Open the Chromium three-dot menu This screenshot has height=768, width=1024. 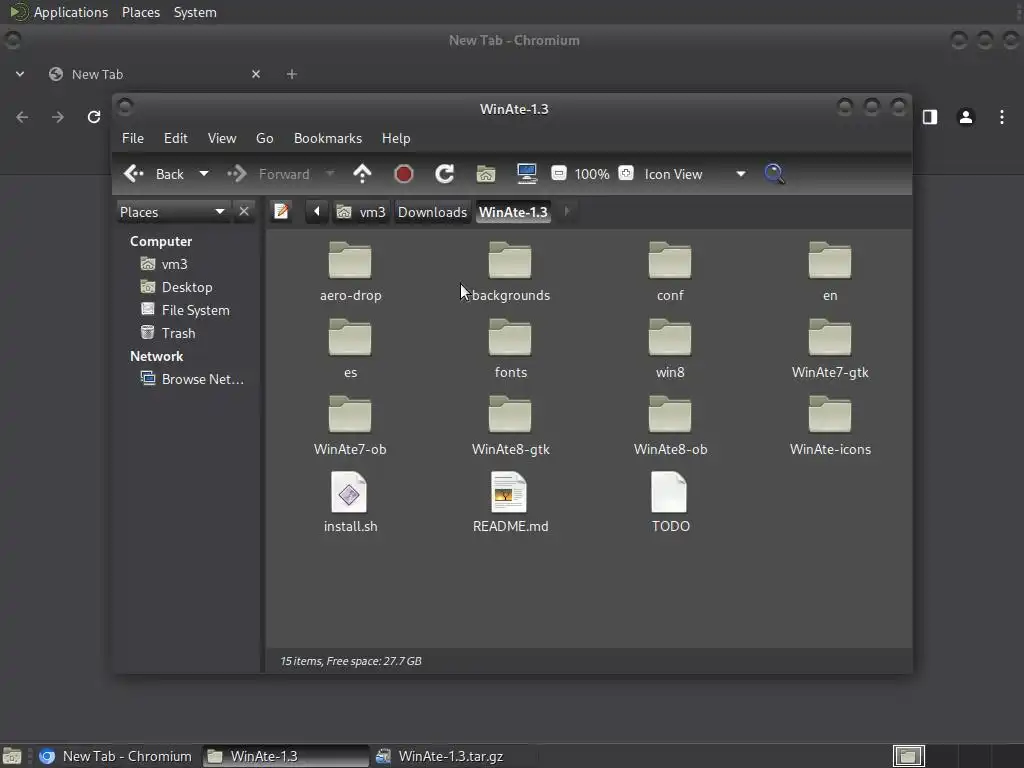coord(1002,117)
